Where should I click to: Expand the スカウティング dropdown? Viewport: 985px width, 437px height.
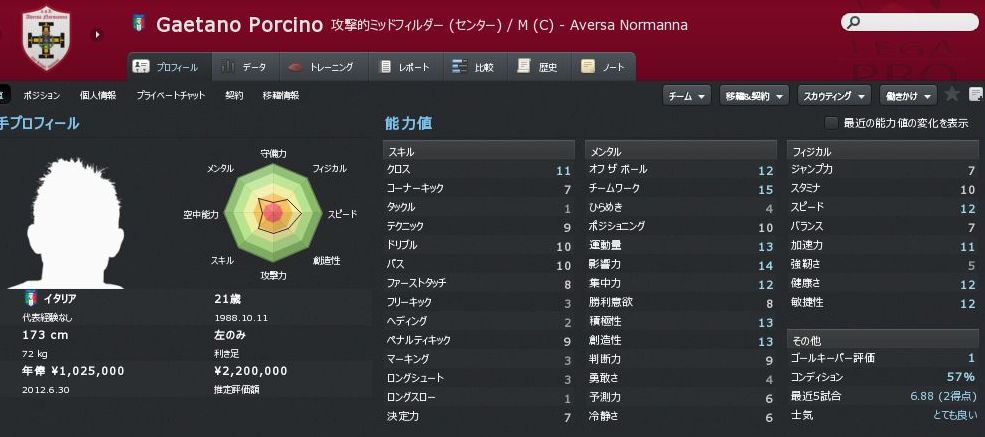tap(830, 95)
